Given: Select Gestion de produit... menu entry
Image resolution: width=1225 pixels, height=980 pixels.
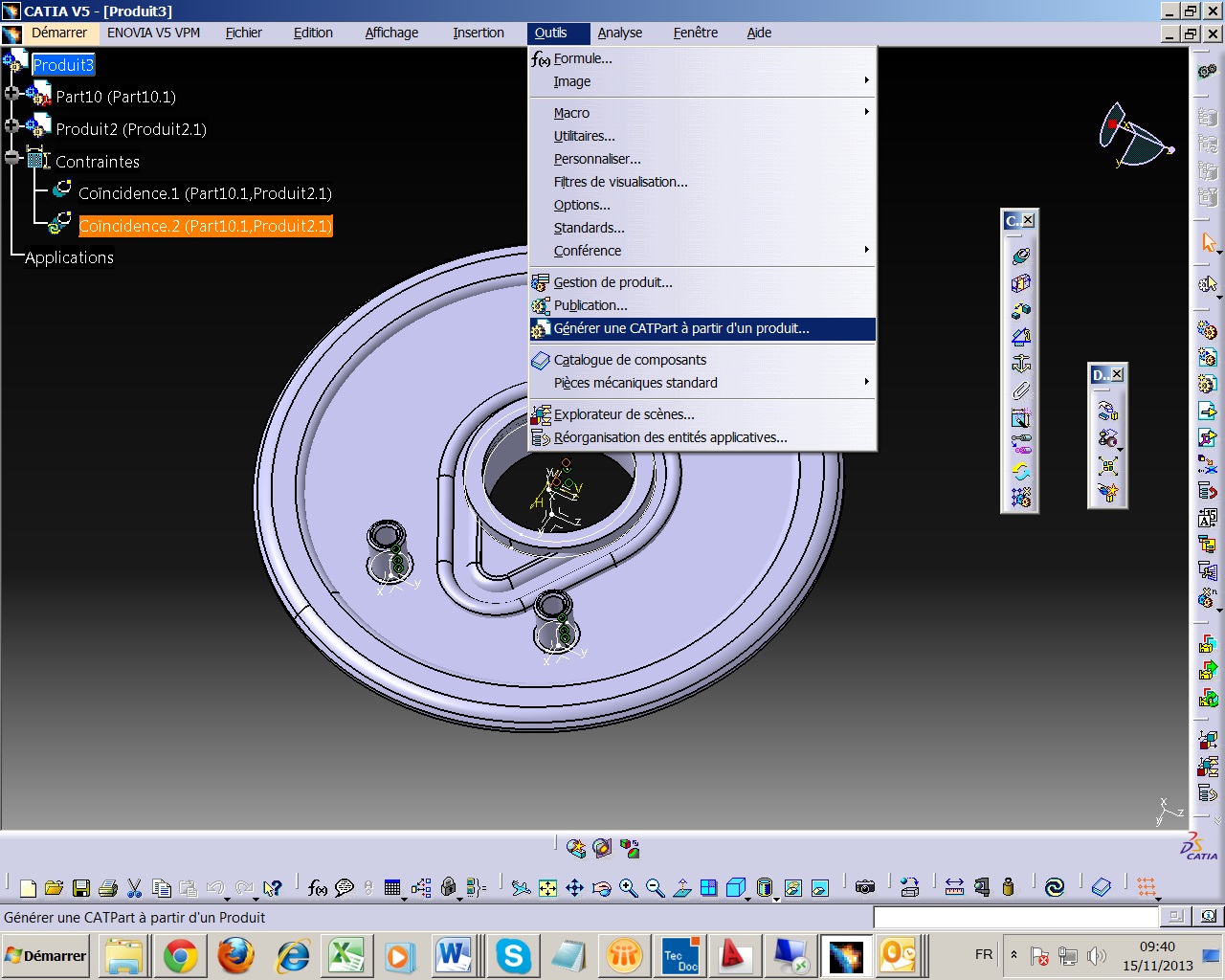Looking at the screenshot, I should (702, 282).
